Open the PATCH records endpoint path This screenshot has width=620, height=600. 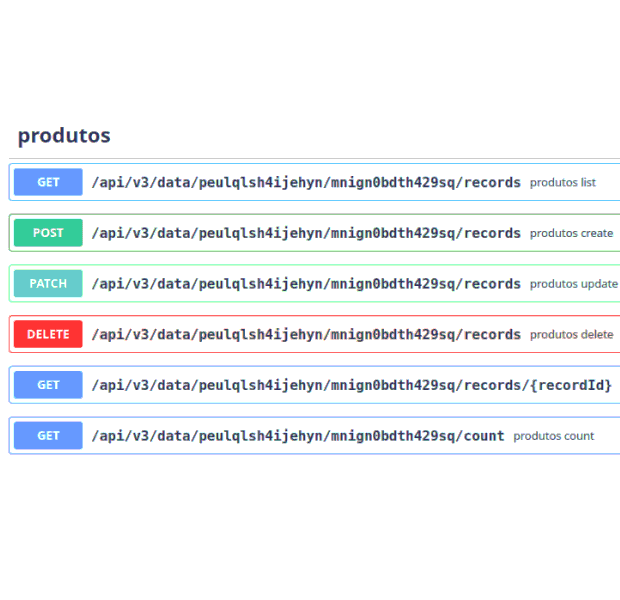click(306, 284)
